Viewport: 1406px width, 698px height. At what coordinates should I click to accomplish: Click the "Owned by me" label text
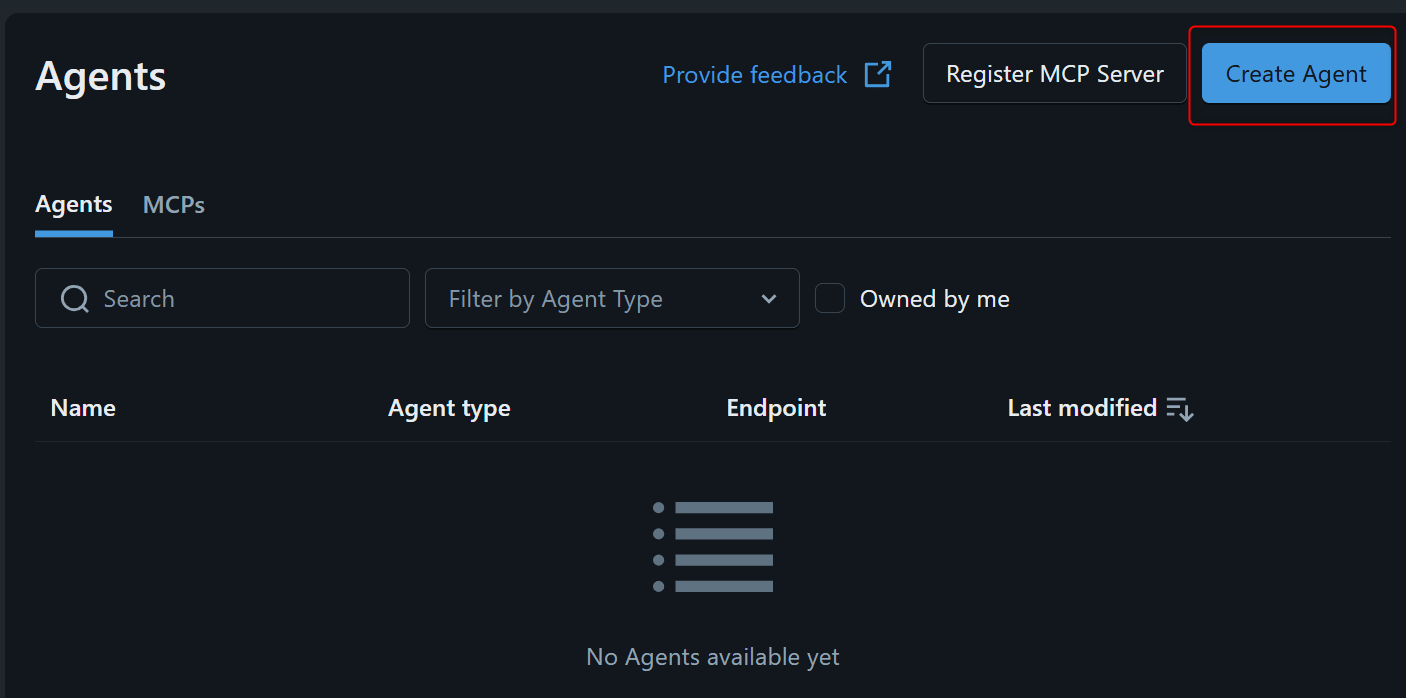pos(934,299)
